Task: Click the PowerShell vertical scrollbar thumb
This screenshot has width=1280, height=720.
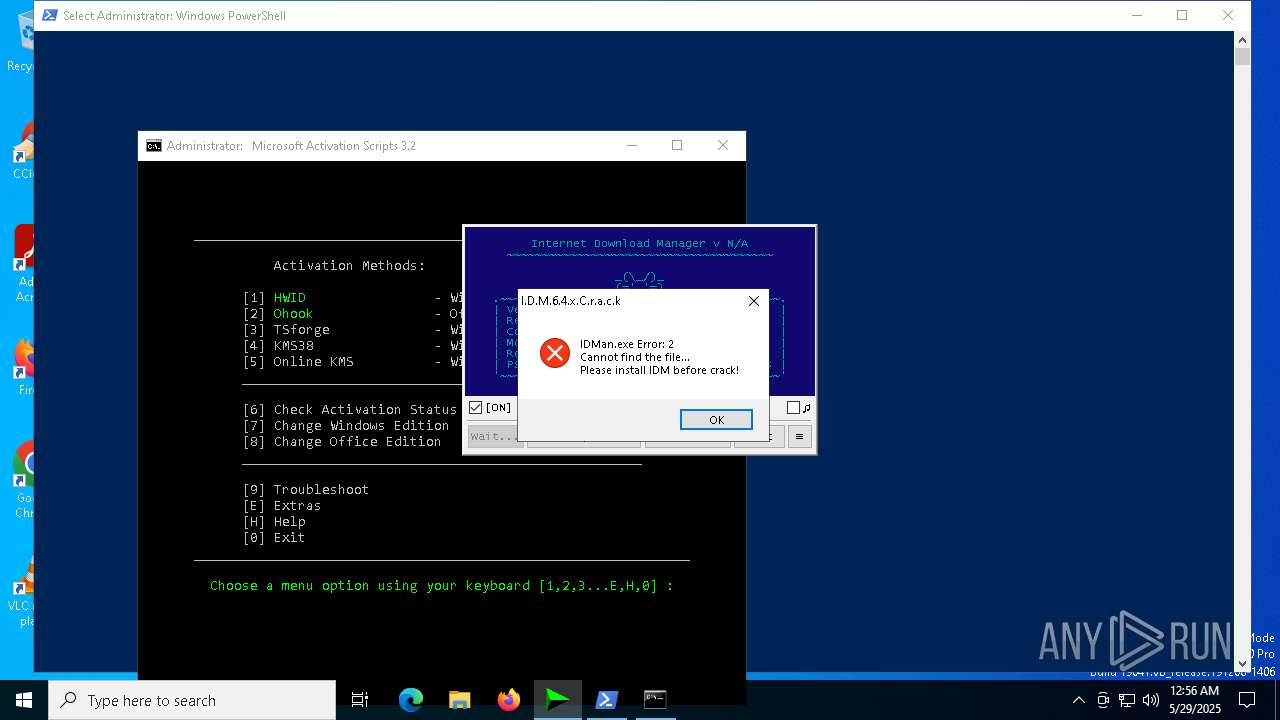Action: (x=1242, y=56)
